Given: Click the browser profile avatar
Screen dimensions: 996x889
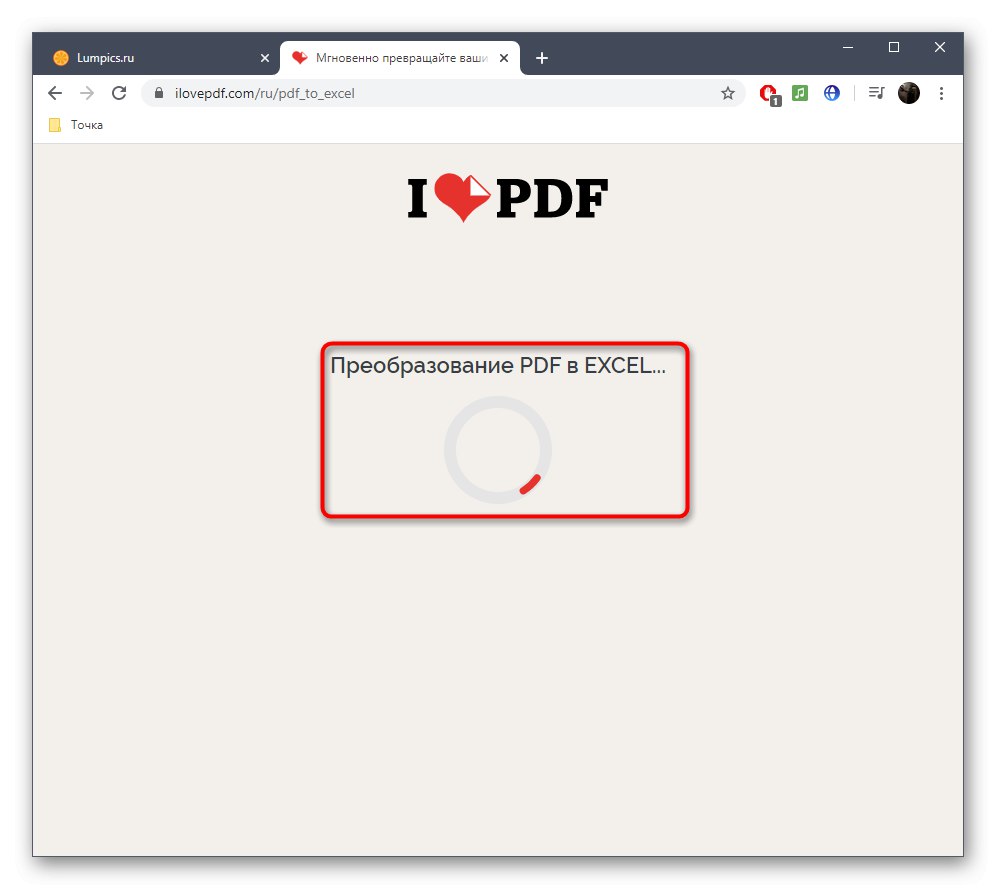Looking at the screenshot, I should [x=909, y=93].
